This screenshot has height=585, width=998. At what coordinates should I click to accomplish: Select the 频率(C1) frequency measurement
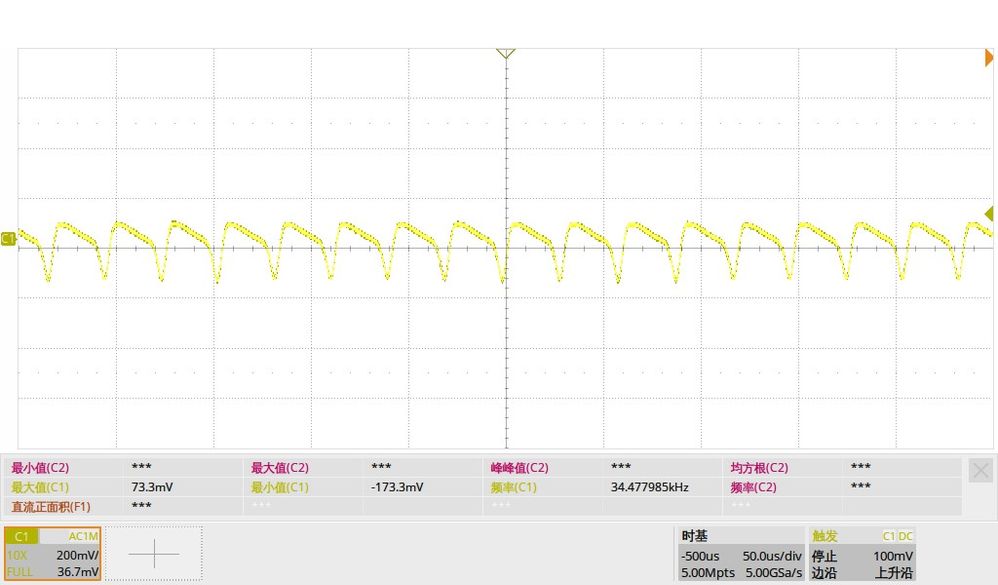pos(513,487)
